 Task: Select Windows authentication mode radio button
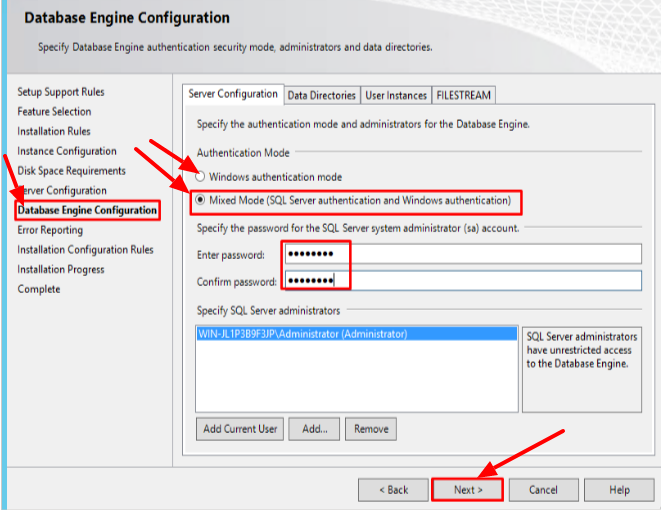200,177
